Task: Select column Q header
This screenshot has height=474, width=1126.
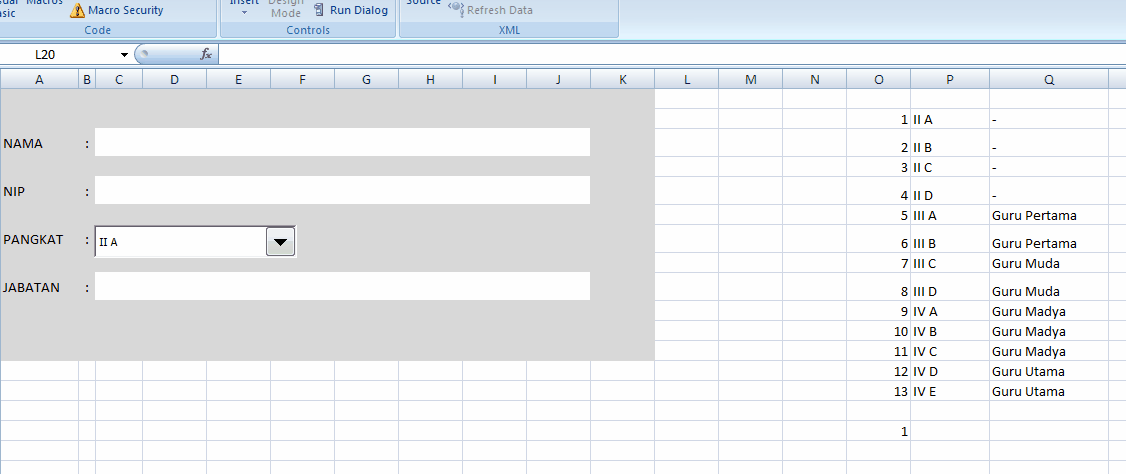Action: (1050, 80)
